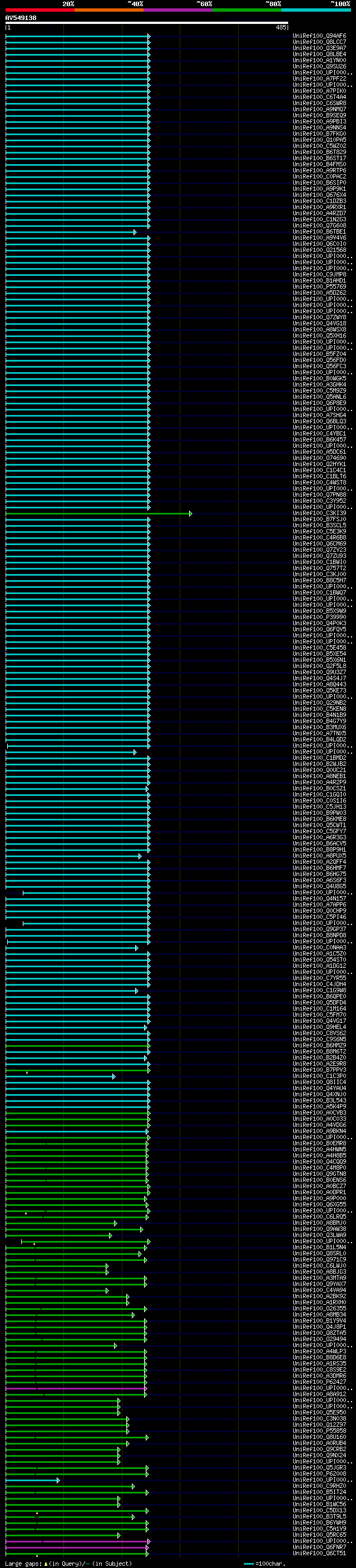Select the AV549138 query label

21,18
